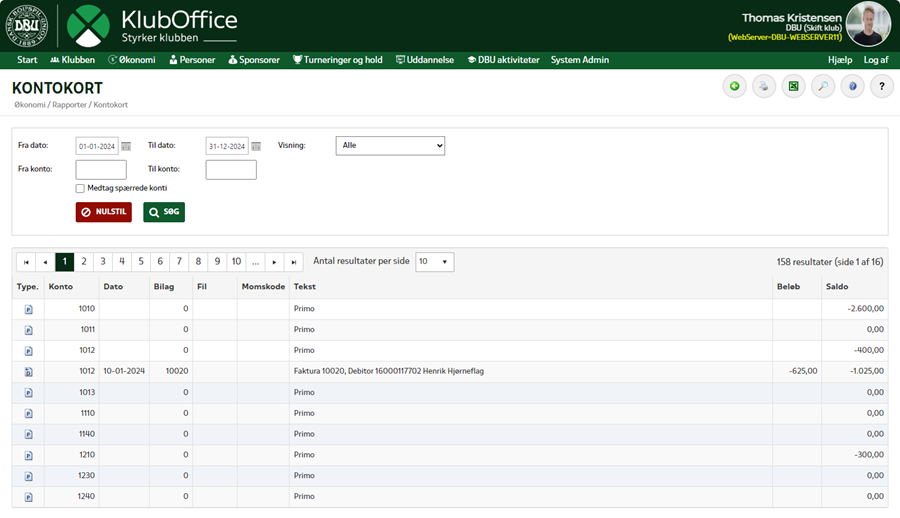Image resolution: width=900 pixels, height=518 pixels.
Task: Click the type icon for konto 1010
Action: tap(29, 310)
